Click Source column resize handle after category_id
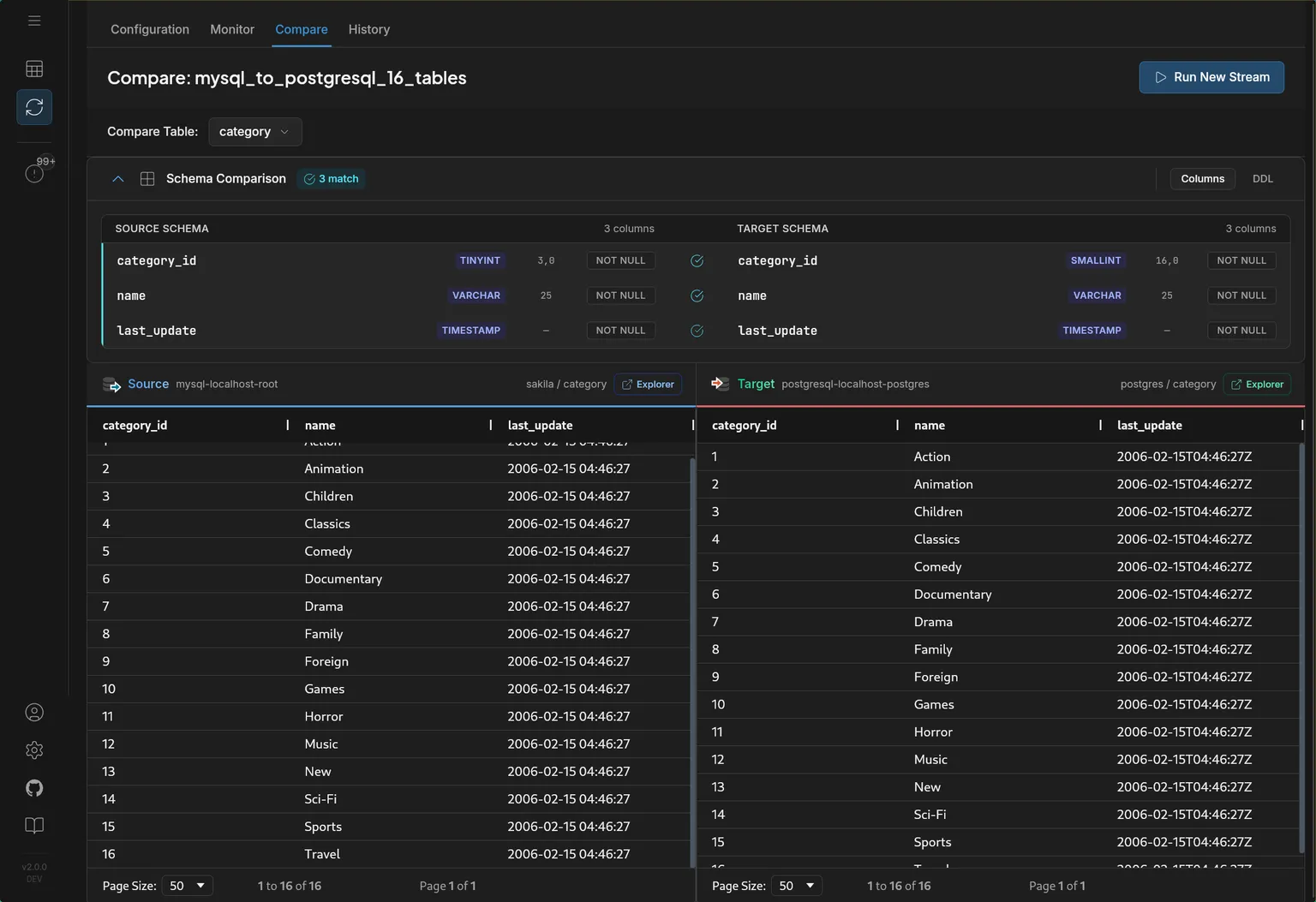 pyautogui.click(x=288, y=425)
